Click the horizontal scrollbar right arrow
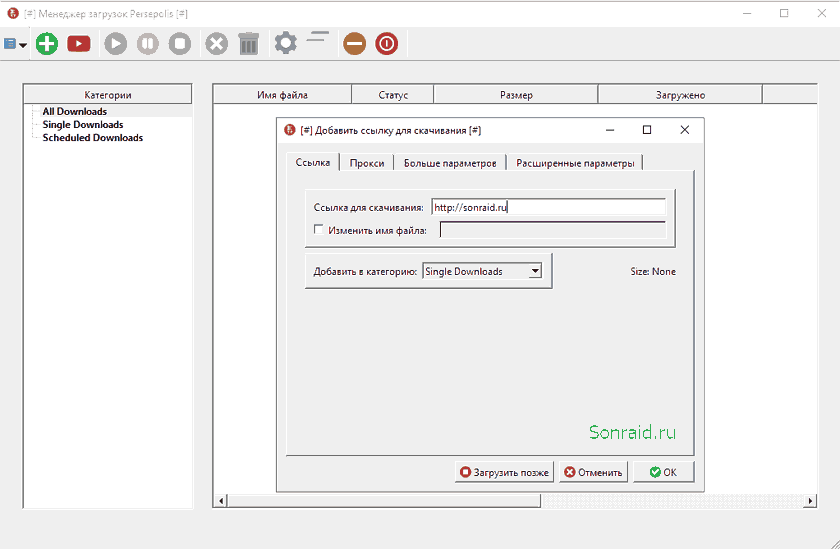The height and width of the screenshot is (549, 840). [810, 501]
